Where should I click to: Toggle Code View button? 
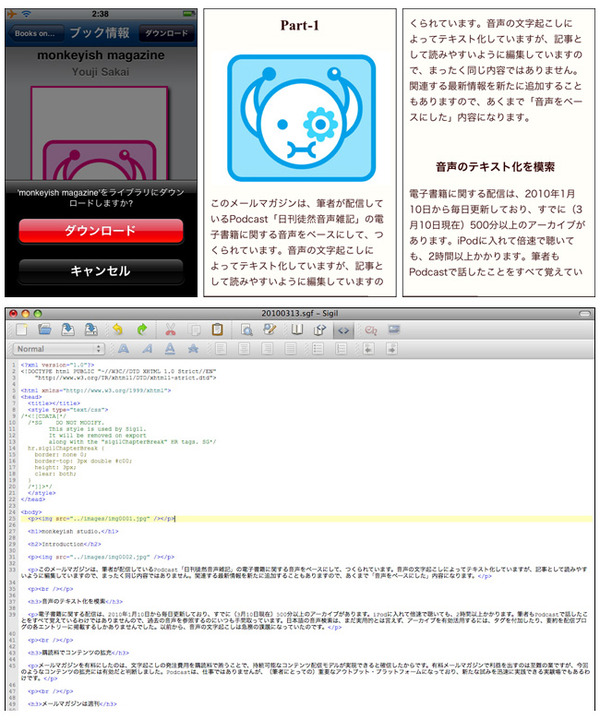pos(343,330)
